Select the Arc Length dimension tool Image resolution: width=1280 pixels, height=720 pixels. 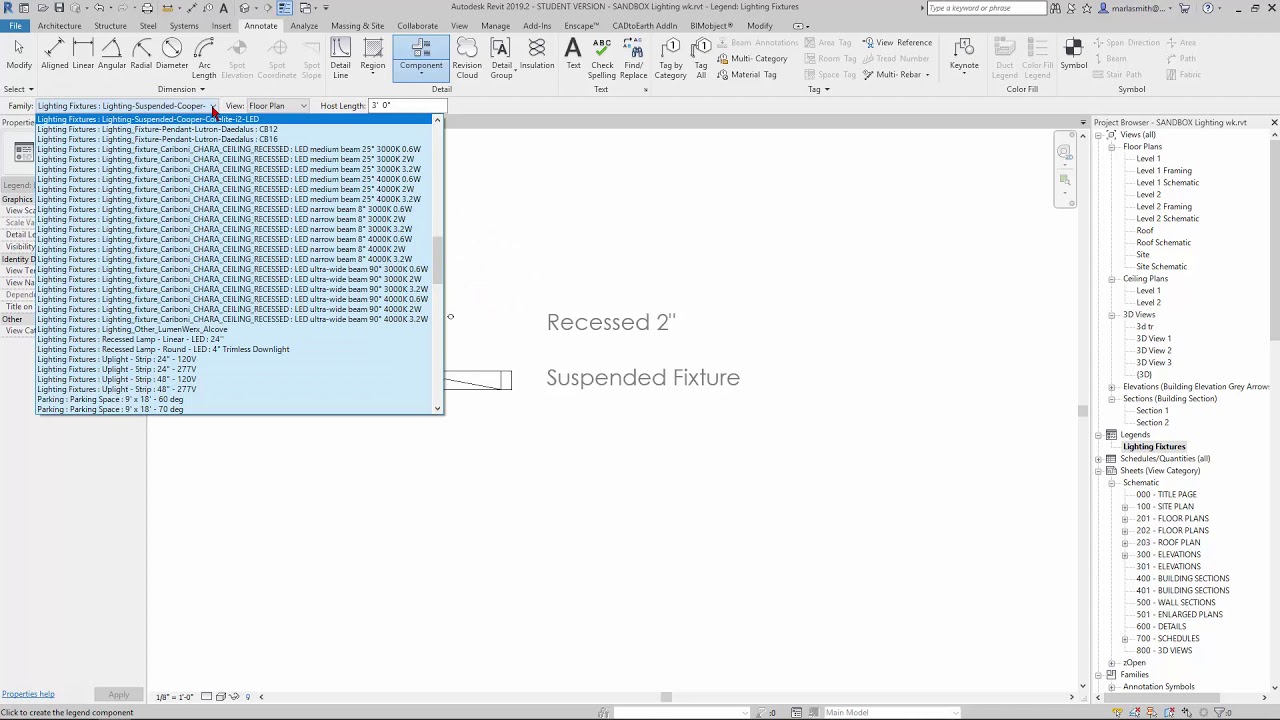(x=204, y=58)
